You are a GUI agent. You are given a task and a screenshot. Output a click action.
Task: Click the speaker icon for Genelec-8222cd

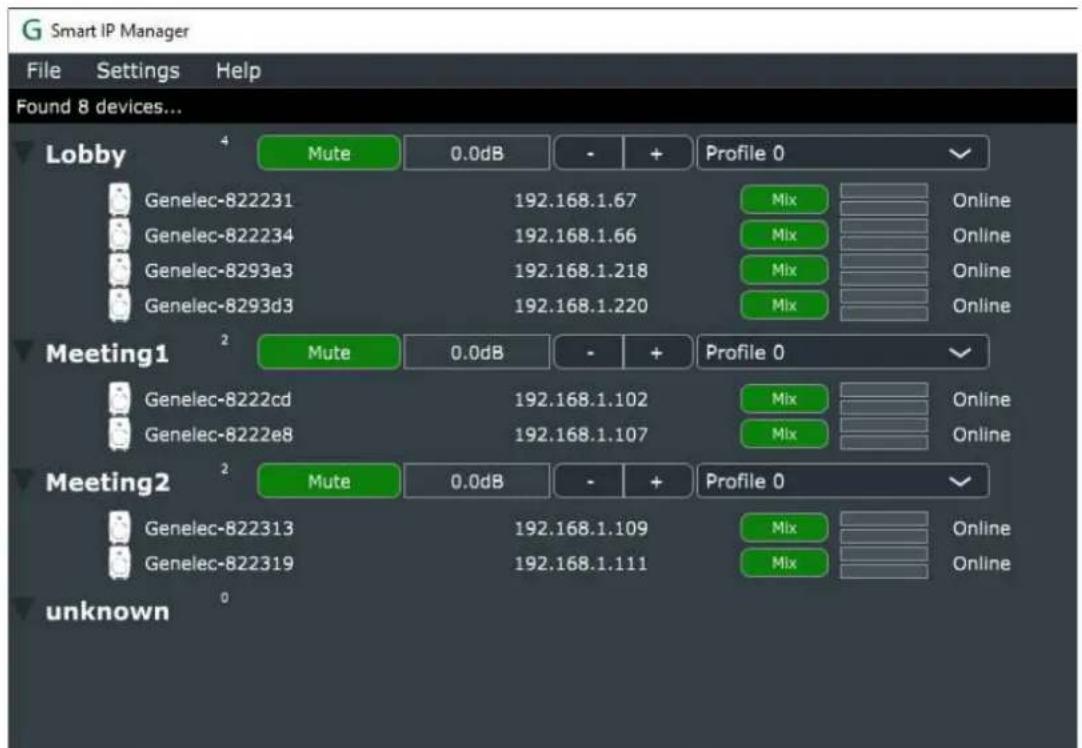[120, 399]
